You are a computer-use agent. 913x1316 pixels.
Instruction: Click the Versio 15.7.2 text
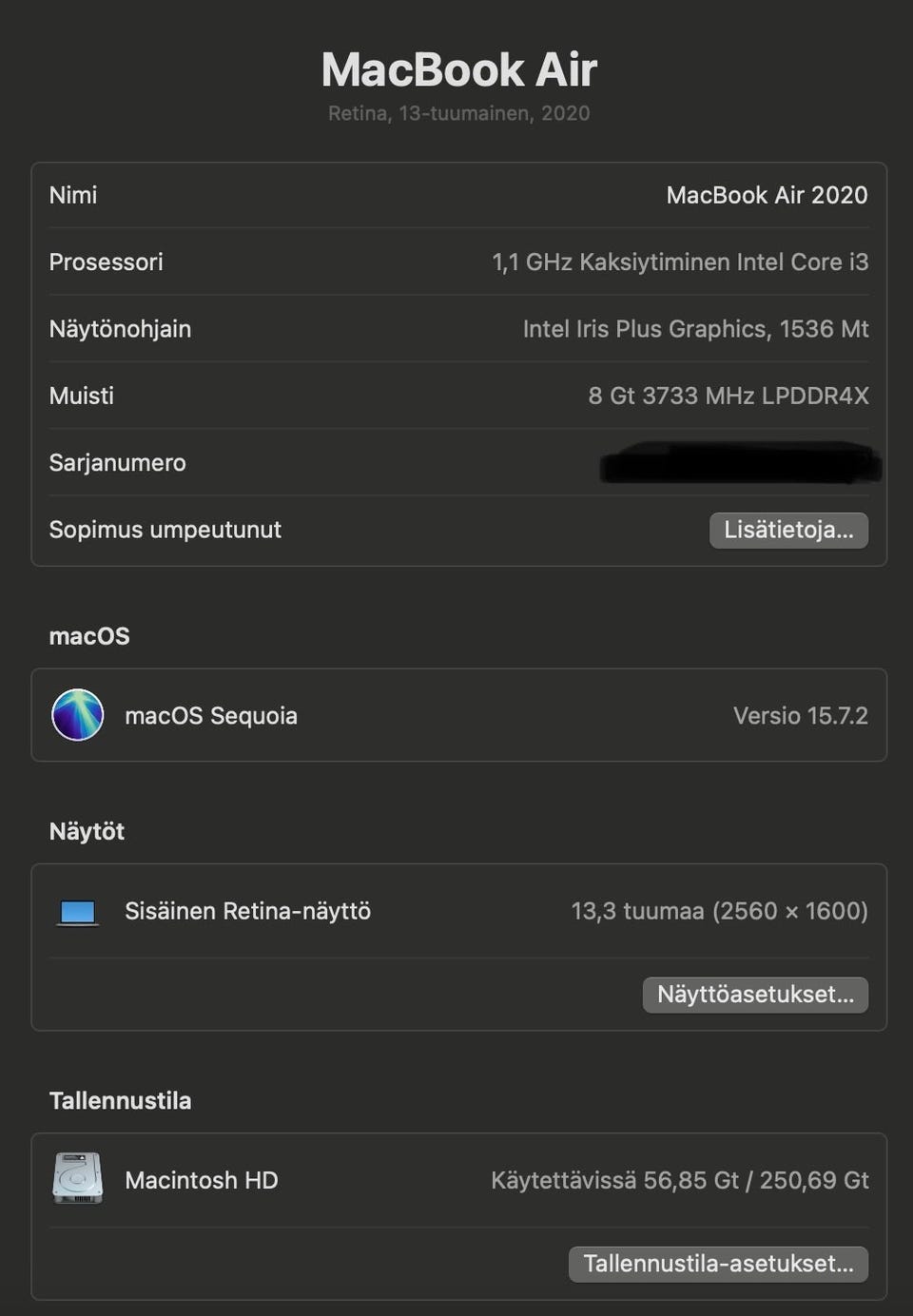(x=800, y=716)
